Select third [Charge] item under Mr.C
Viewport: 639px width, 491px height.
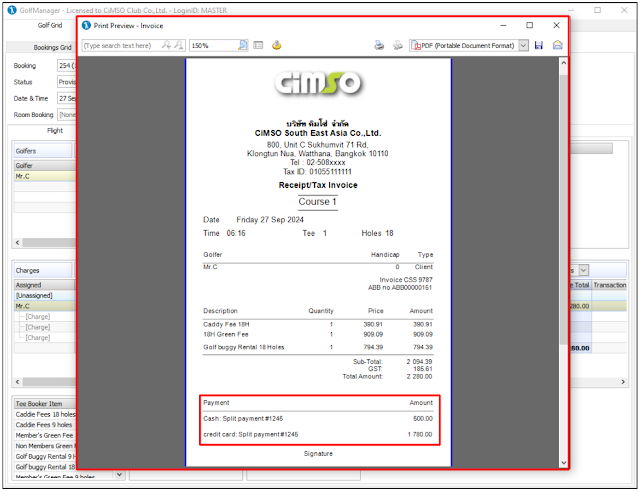coord(38,338)
